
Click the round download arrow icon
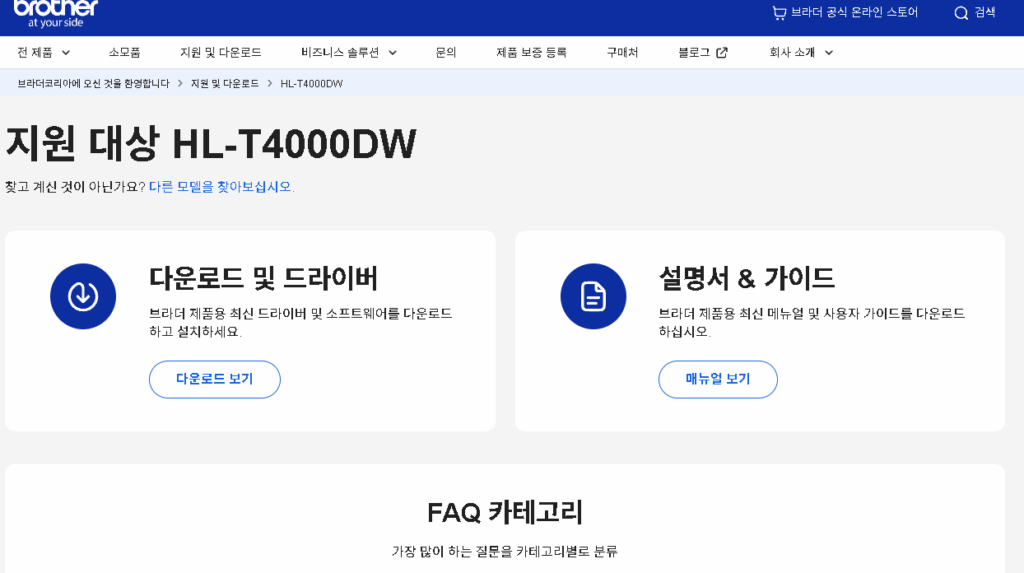pos(83,296)
